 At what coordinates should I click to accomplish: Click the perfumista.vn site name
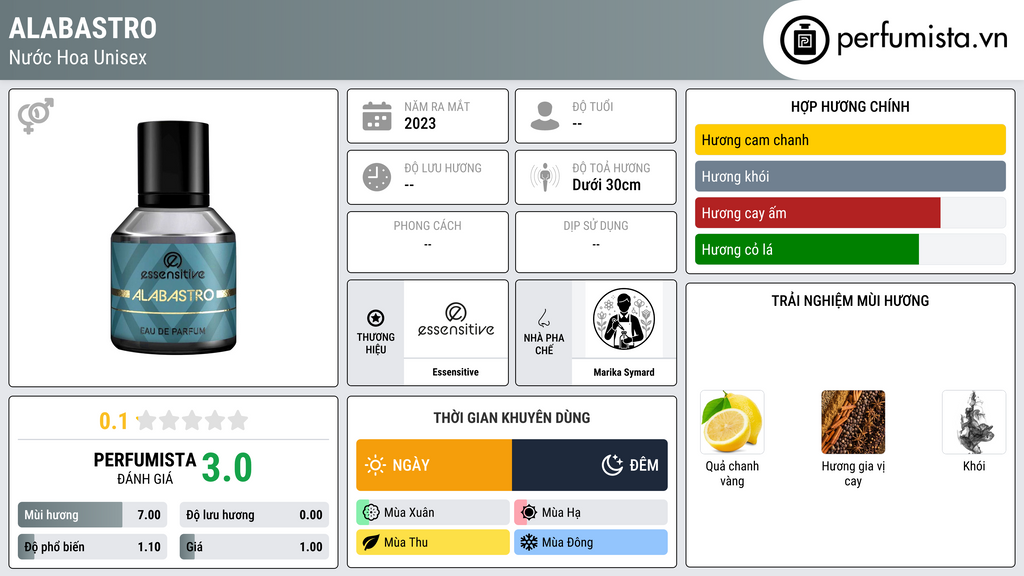[922, 38]
